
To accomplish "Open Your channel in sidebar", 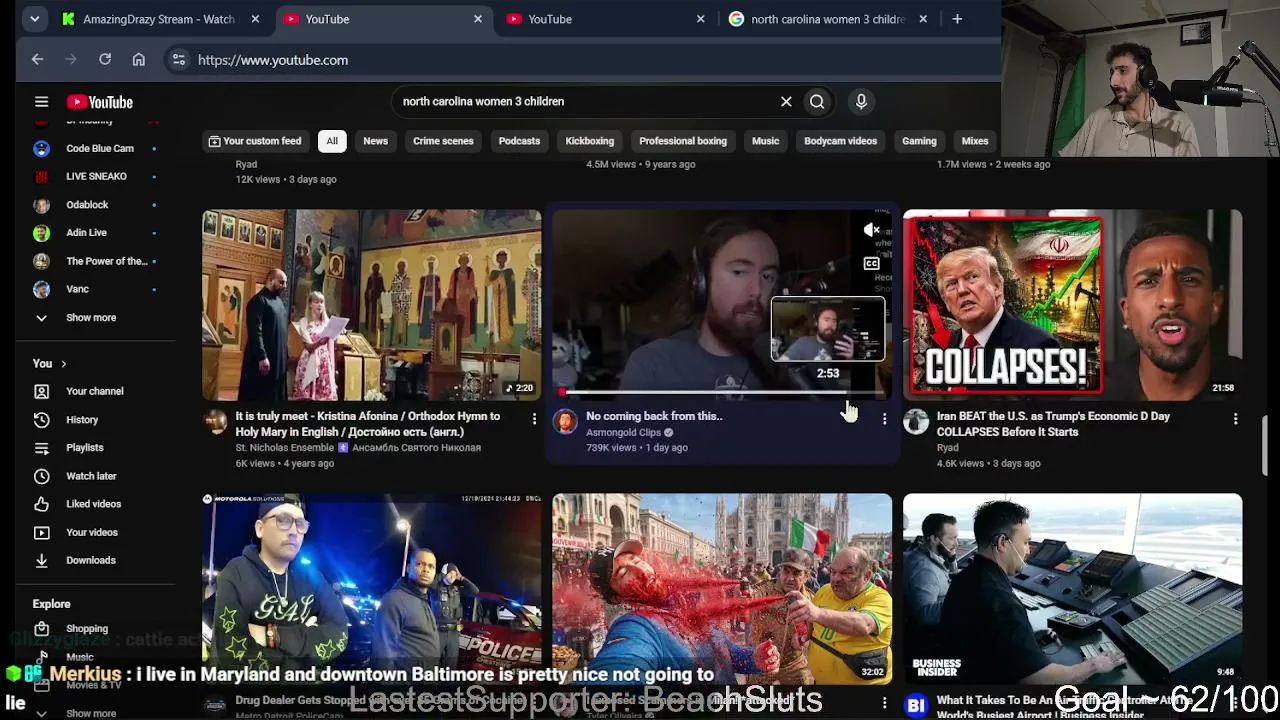I will point(96,391).
